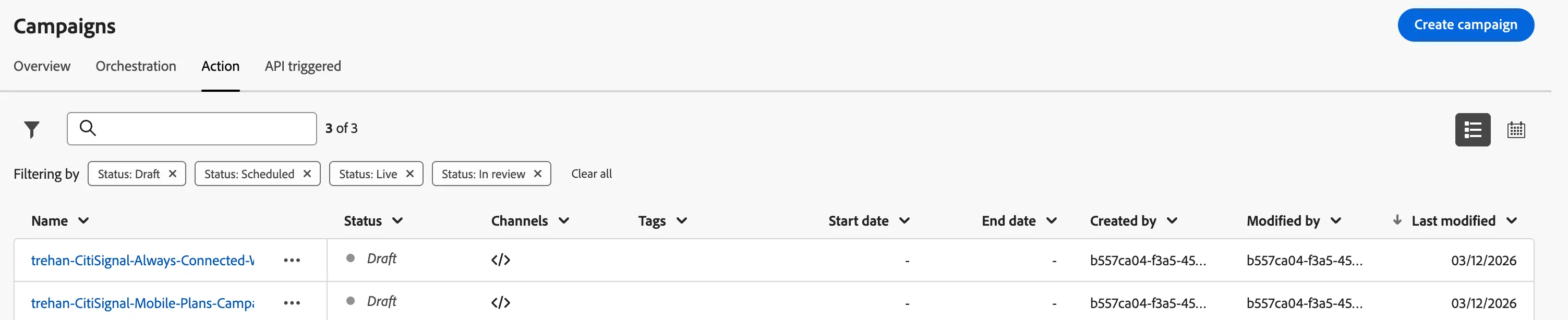
Task: Open more actions for trehan-CitiSignal-Mobile-Plans campaign
Action: click(292, 303)
